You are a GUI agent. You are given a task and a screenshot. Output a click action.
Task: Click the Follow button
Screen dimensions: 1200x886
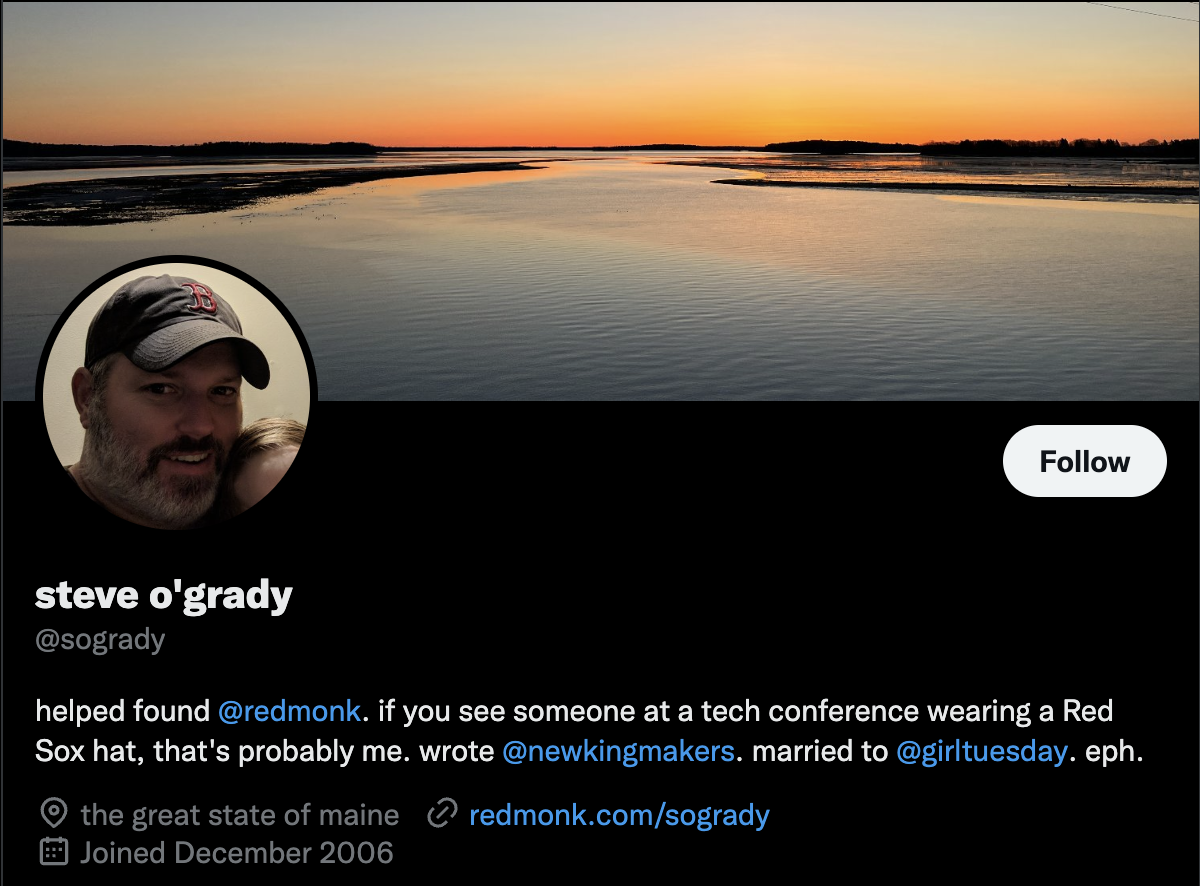[1084, 461]
